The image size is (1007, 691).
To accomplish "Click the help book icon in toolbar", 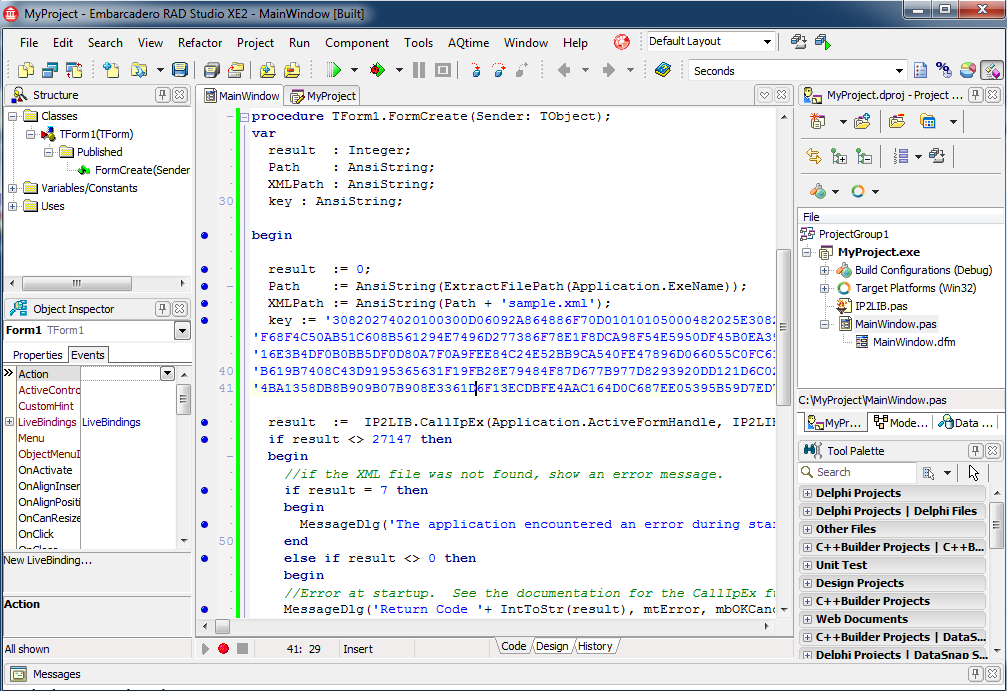I will tap(663, 70).
